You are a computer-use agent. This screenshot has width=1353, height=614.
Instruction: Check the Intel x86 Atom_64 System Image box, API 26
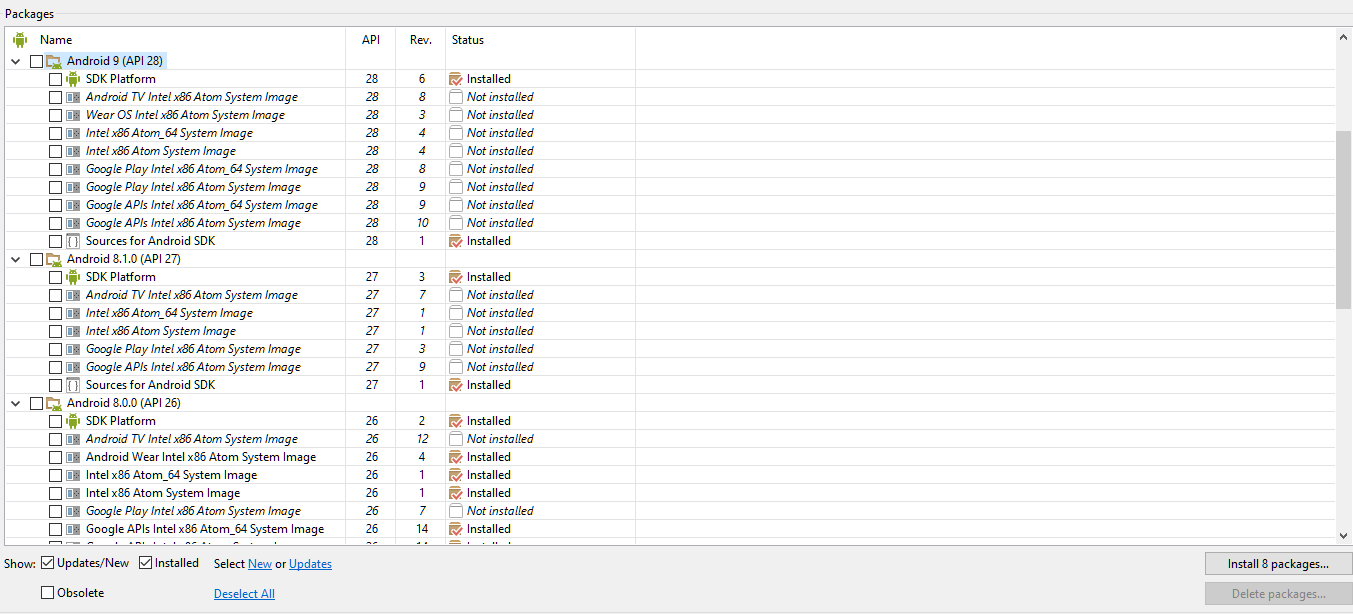tap(56, 475)
